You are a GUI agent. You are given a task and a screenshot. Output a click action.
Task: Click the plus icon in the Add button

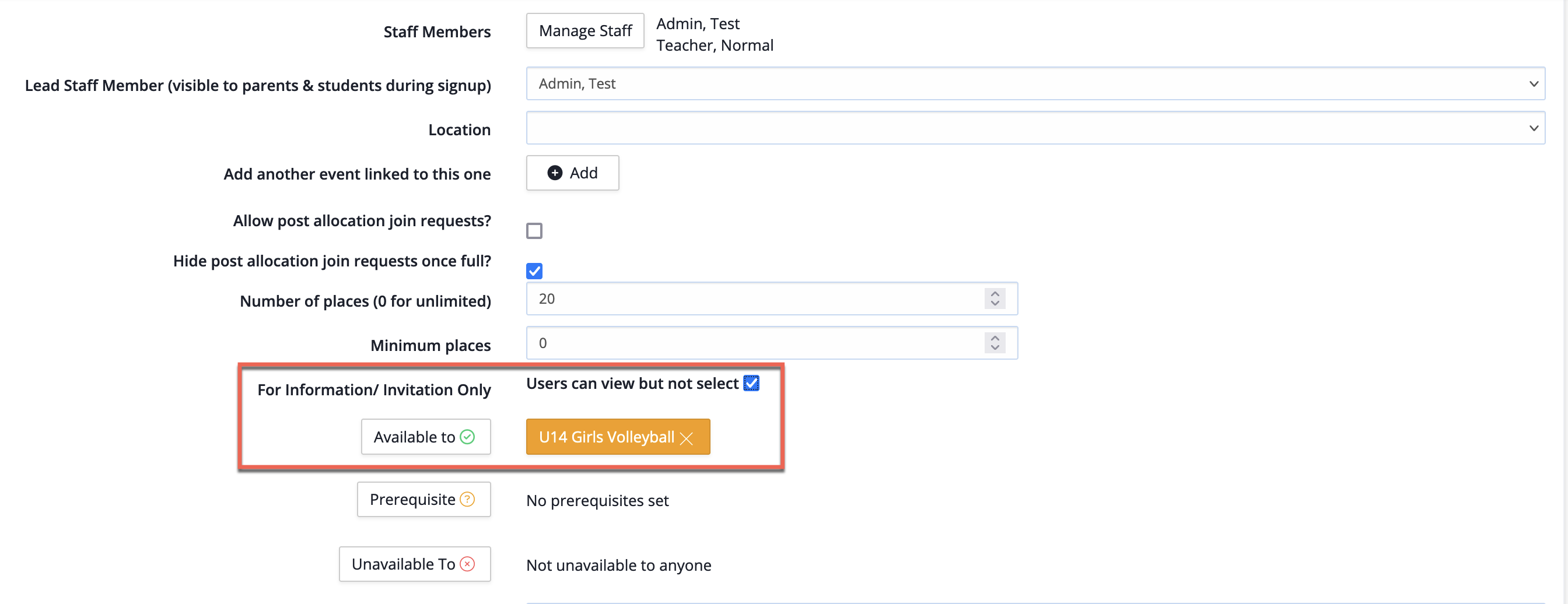[x=555, y=173]
